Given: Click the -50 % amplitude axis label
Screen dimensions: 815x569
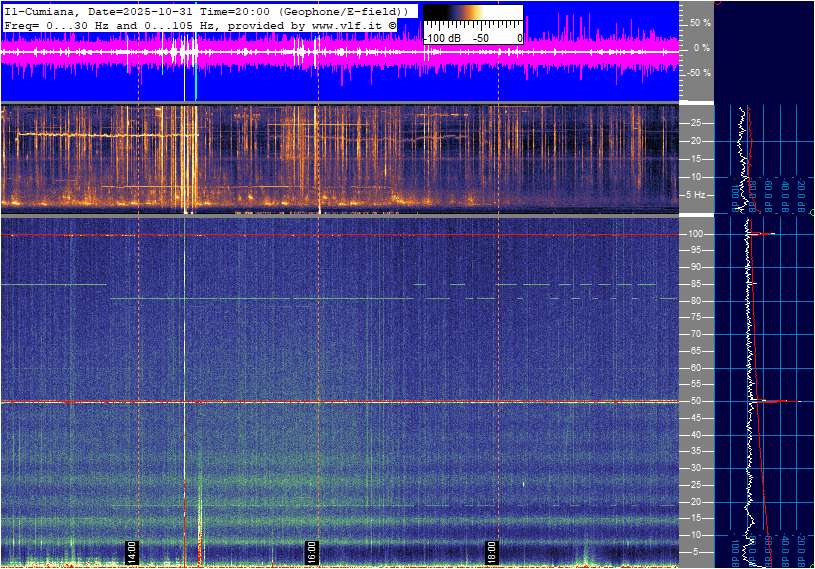Looking at the screenshot, I should coord(697,73).
